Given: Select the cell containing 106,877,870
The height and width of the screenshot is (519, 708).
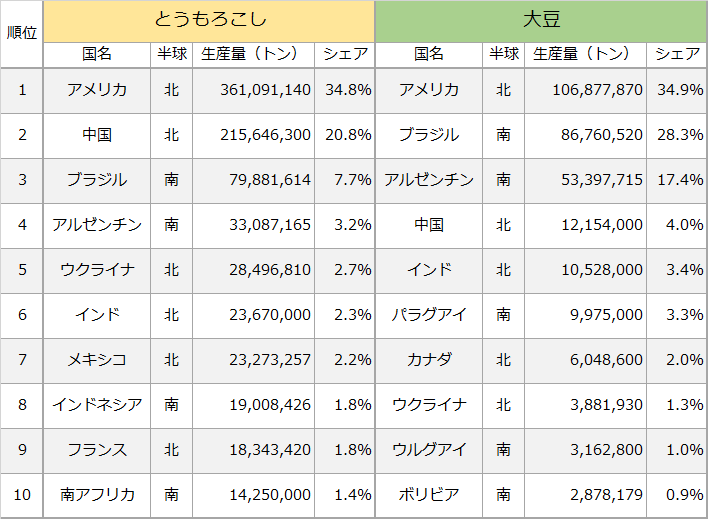Looking at the screenshot, I should [x=597, y=90].
